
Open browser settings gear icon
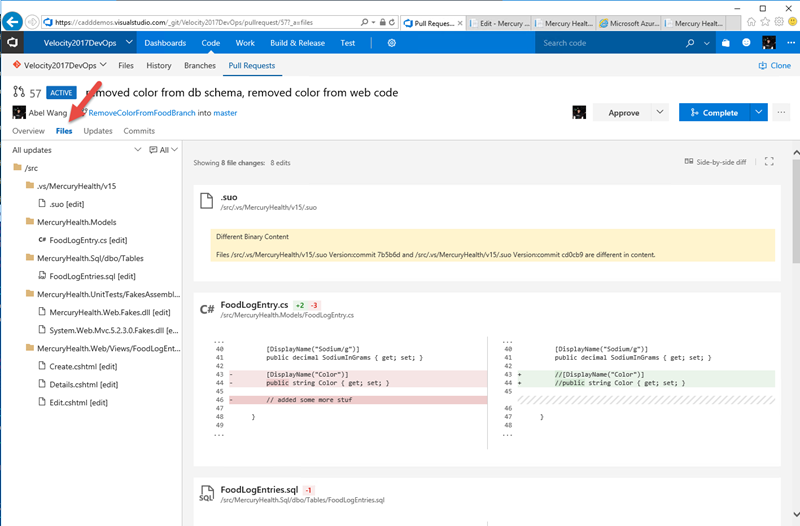779,22
